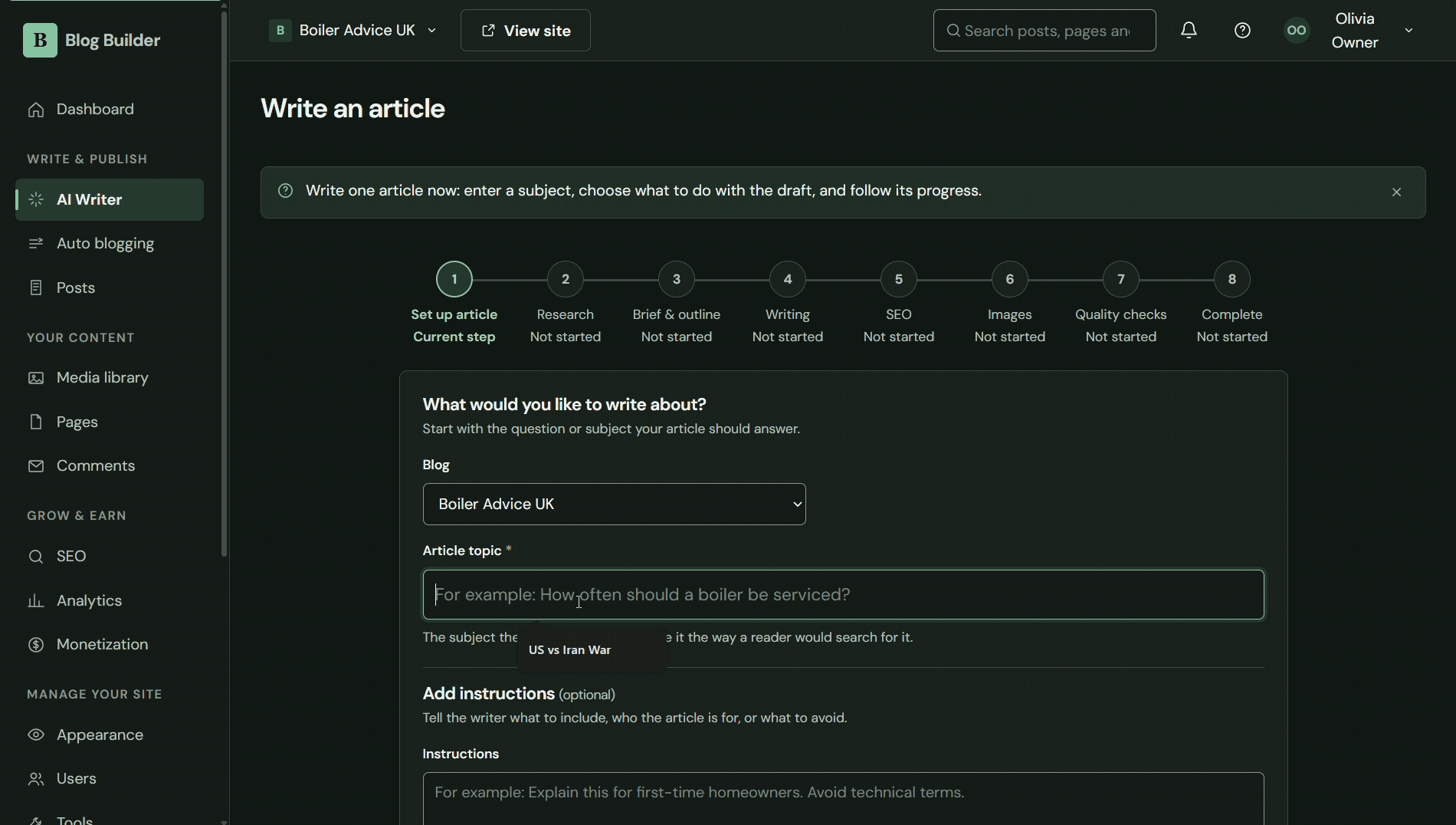Viewport: 1456px width, 825px height.
Task: Select step 3 Brief & outline
Action: [677, 279]
